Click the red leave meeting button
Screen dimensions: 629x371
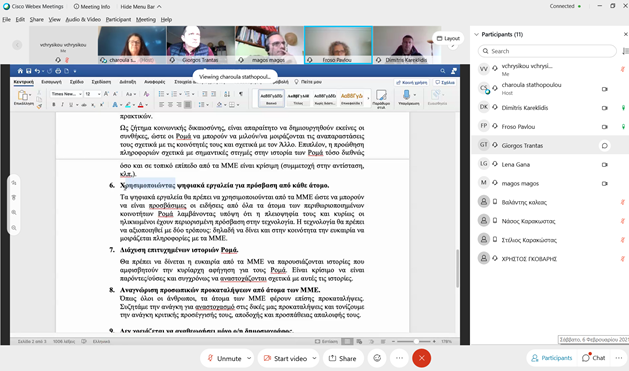[421, 358]
